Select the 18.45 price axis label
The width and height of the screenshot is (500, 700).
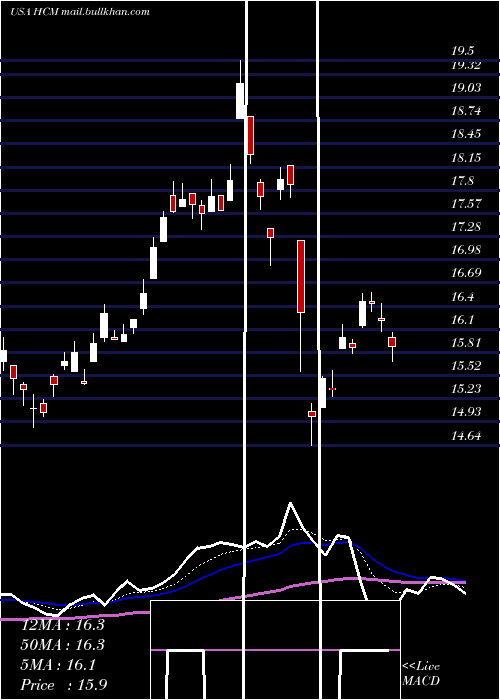click(466, 134)
